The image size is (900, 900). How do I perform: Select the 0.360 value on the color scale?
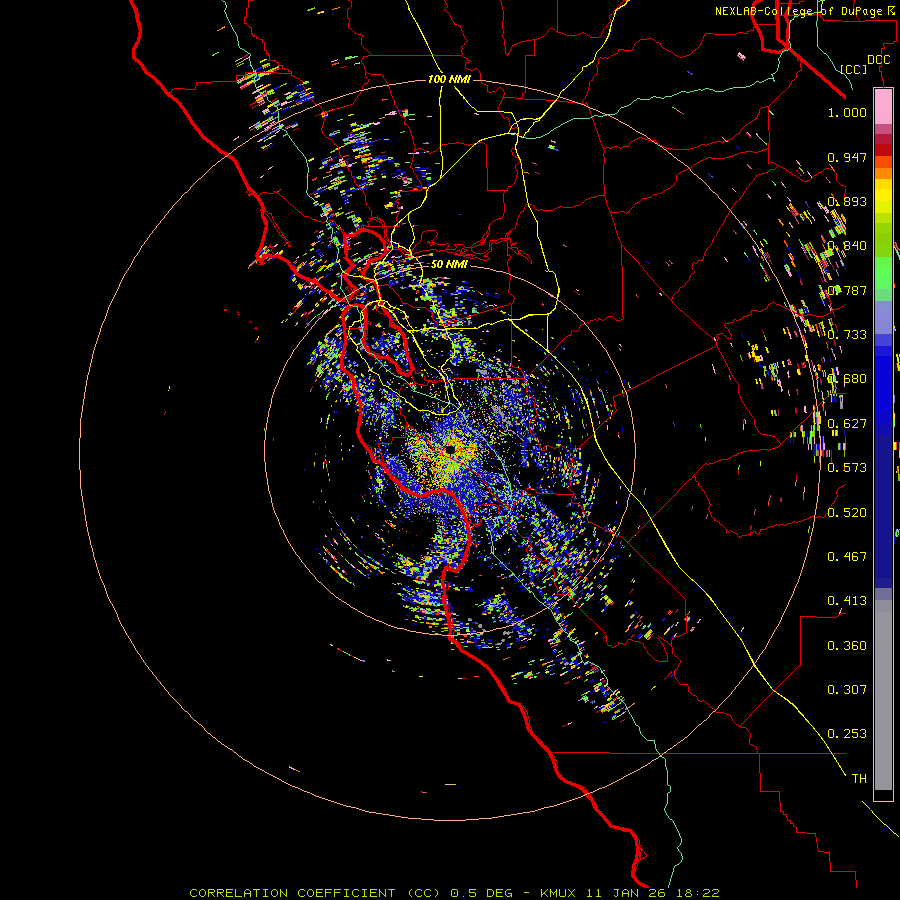(847, 646)
